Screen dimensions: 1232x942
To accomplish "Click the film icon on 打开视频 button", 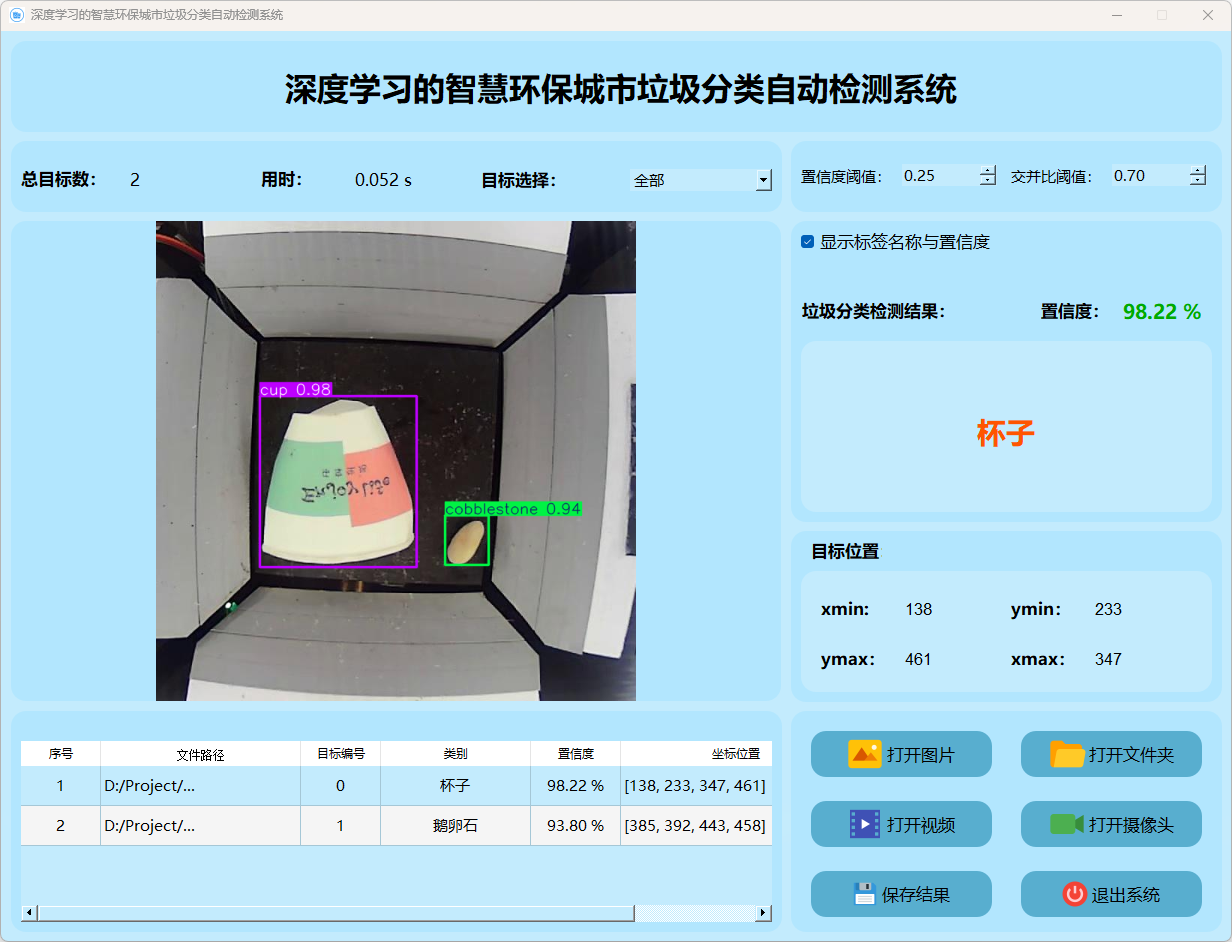I will tap(864, 824).
